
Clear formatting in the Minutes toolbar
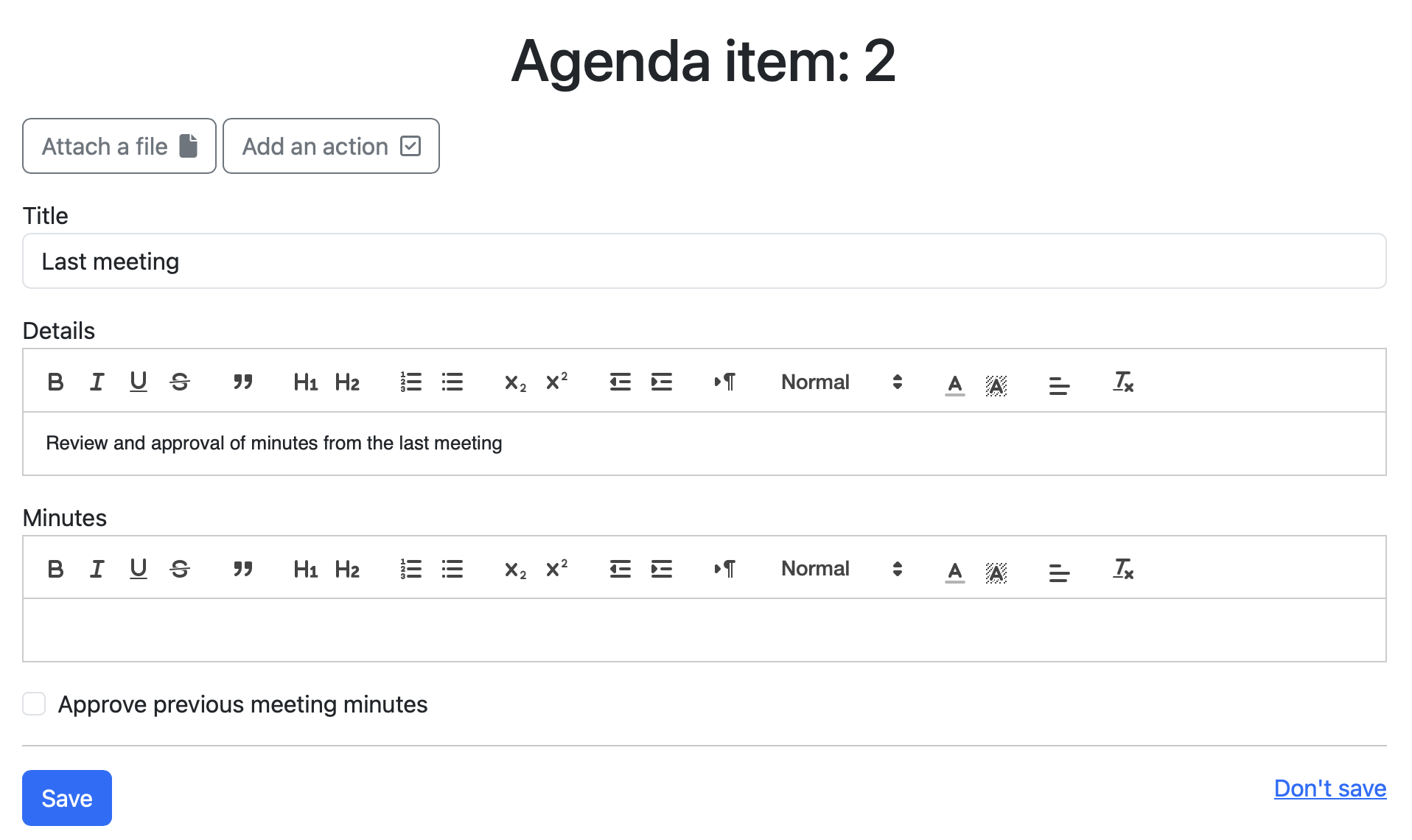pos(1123,569)
